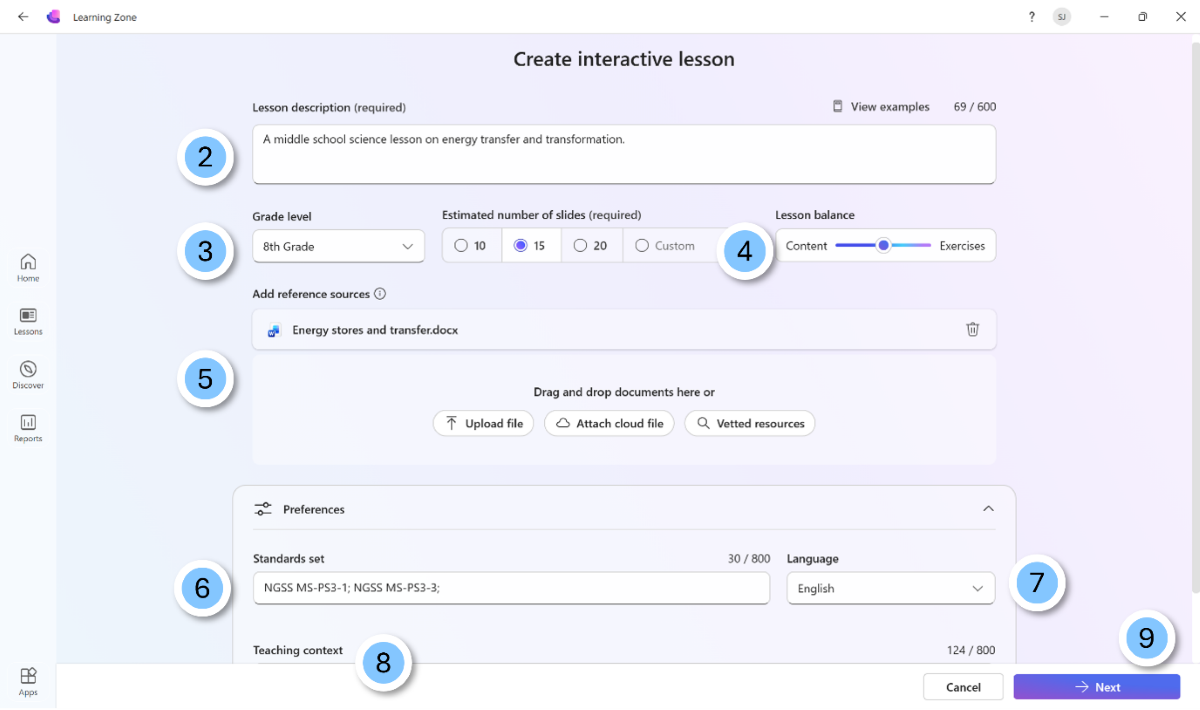The image size is (1200, 710).
Task: Select 15 slides option
Action: tap(531, 246)
